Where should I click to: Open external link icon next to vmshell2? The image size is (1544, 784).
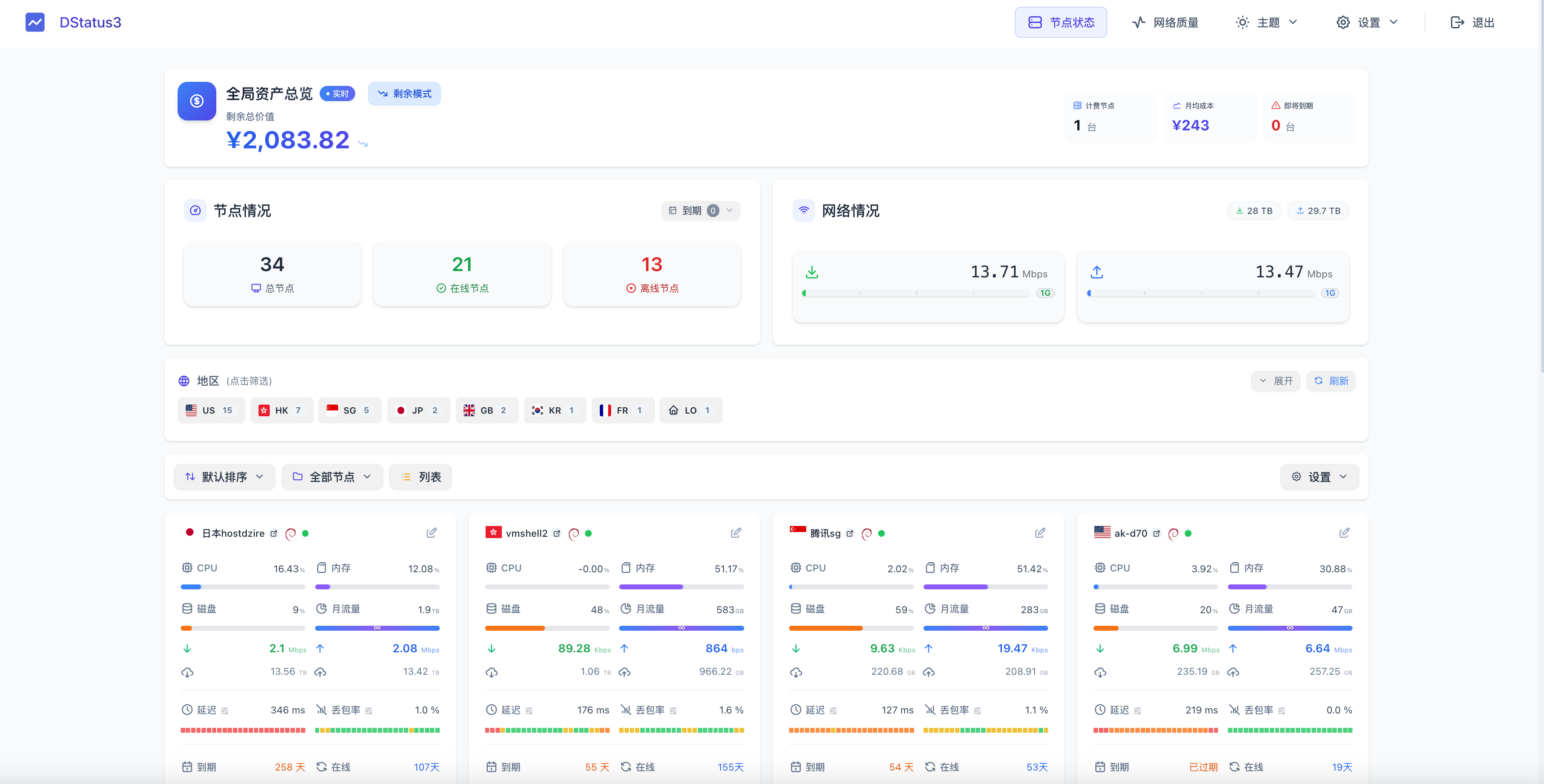pyautogui.click(x=557, y=534)
